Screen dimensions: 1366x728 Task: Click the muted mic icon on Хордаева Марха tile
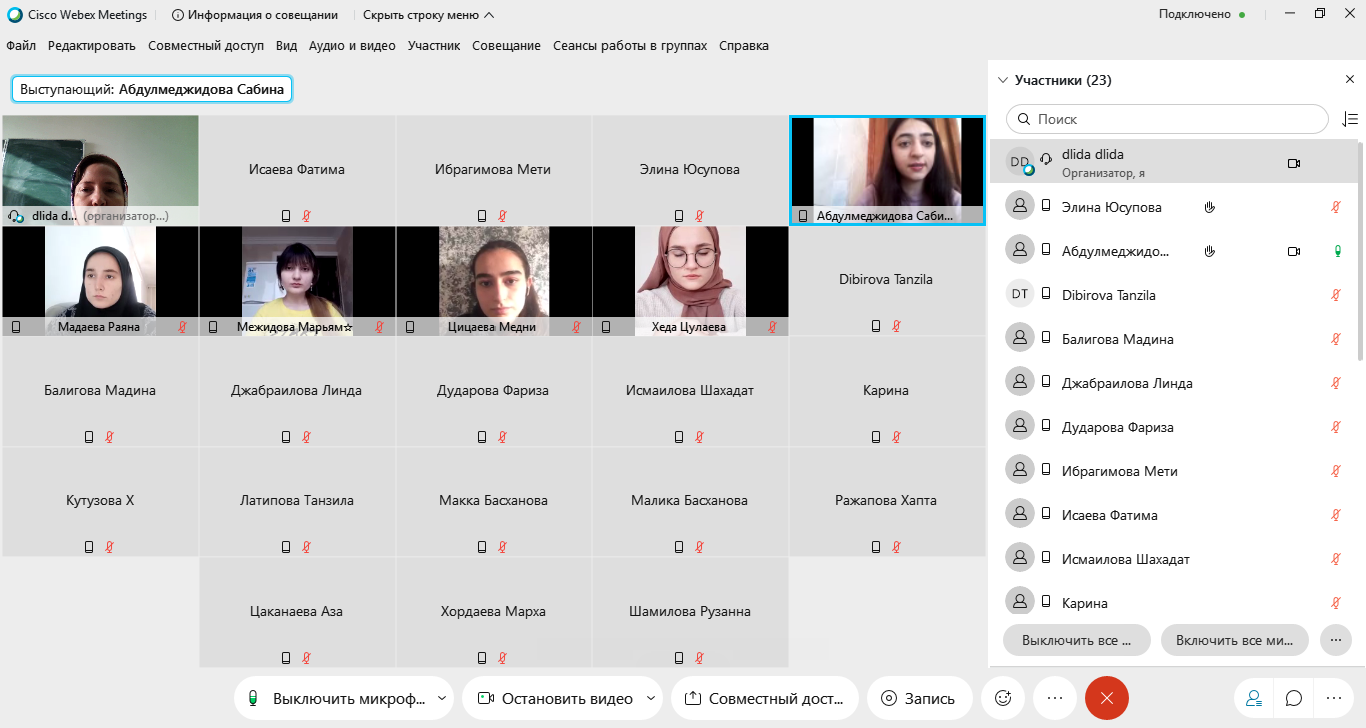point(503,658)
